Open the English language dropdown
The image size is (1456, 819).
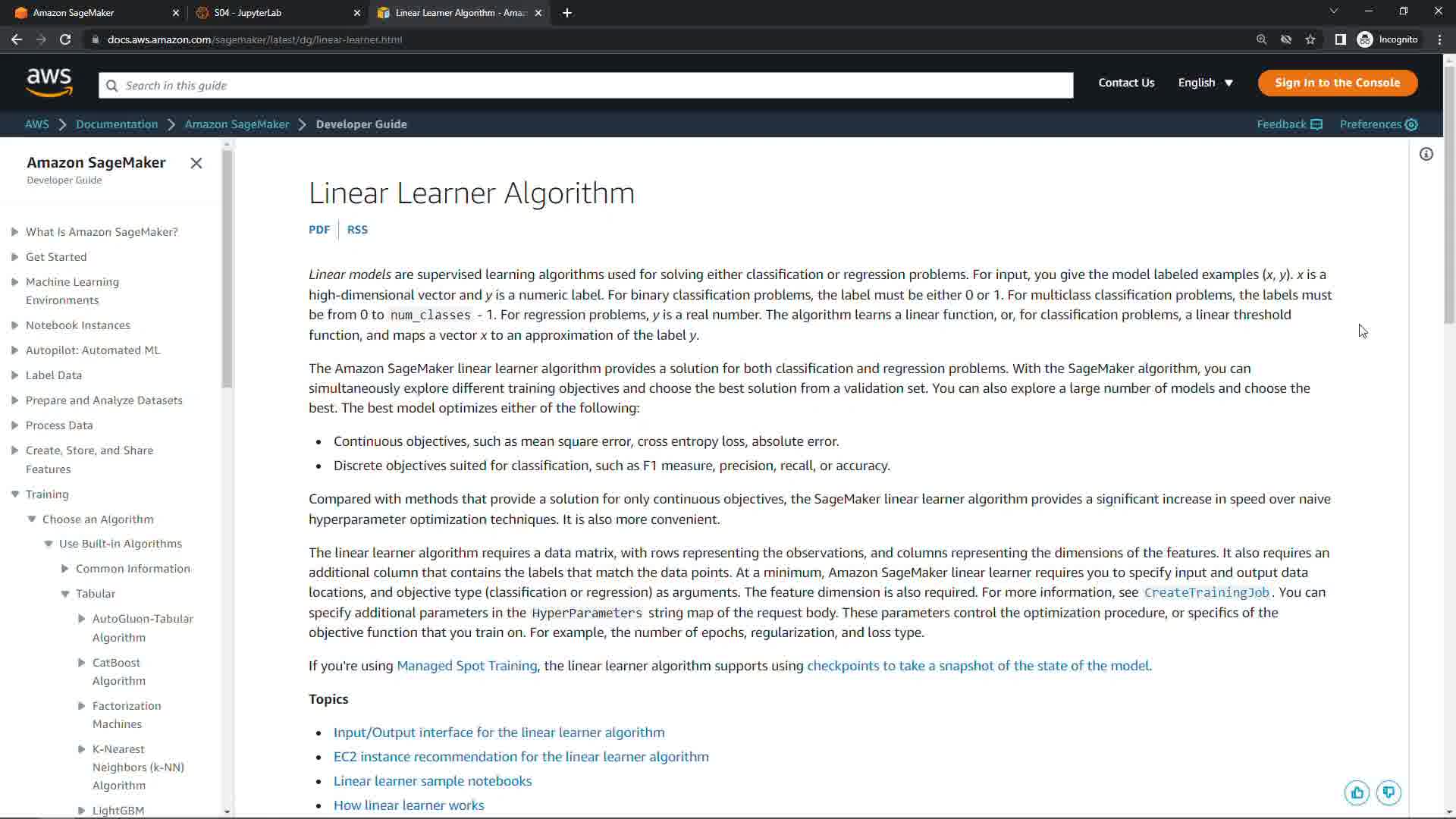click(x=1205, y=83)
